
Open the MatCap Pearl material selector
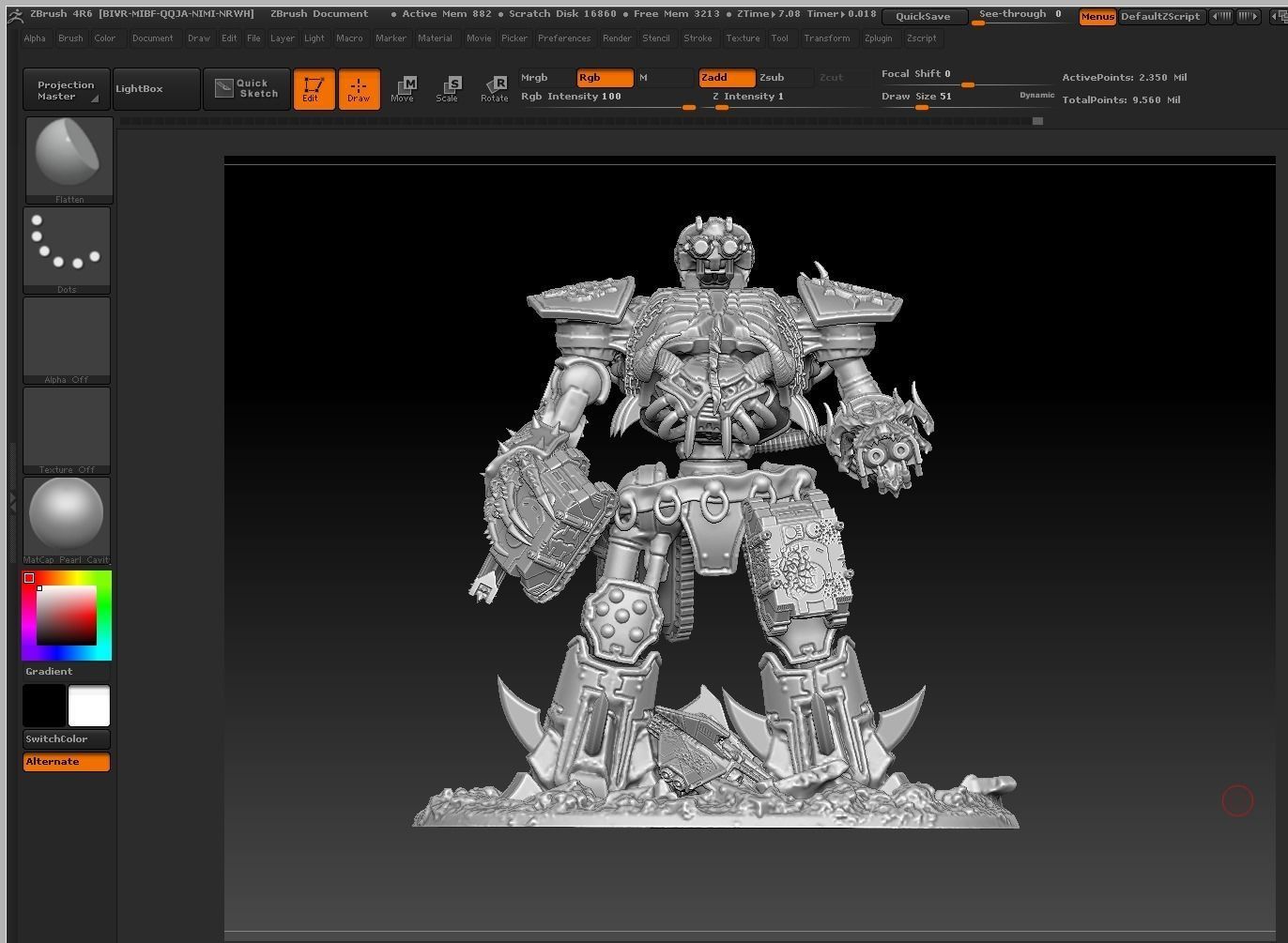[x=67, y=521]
